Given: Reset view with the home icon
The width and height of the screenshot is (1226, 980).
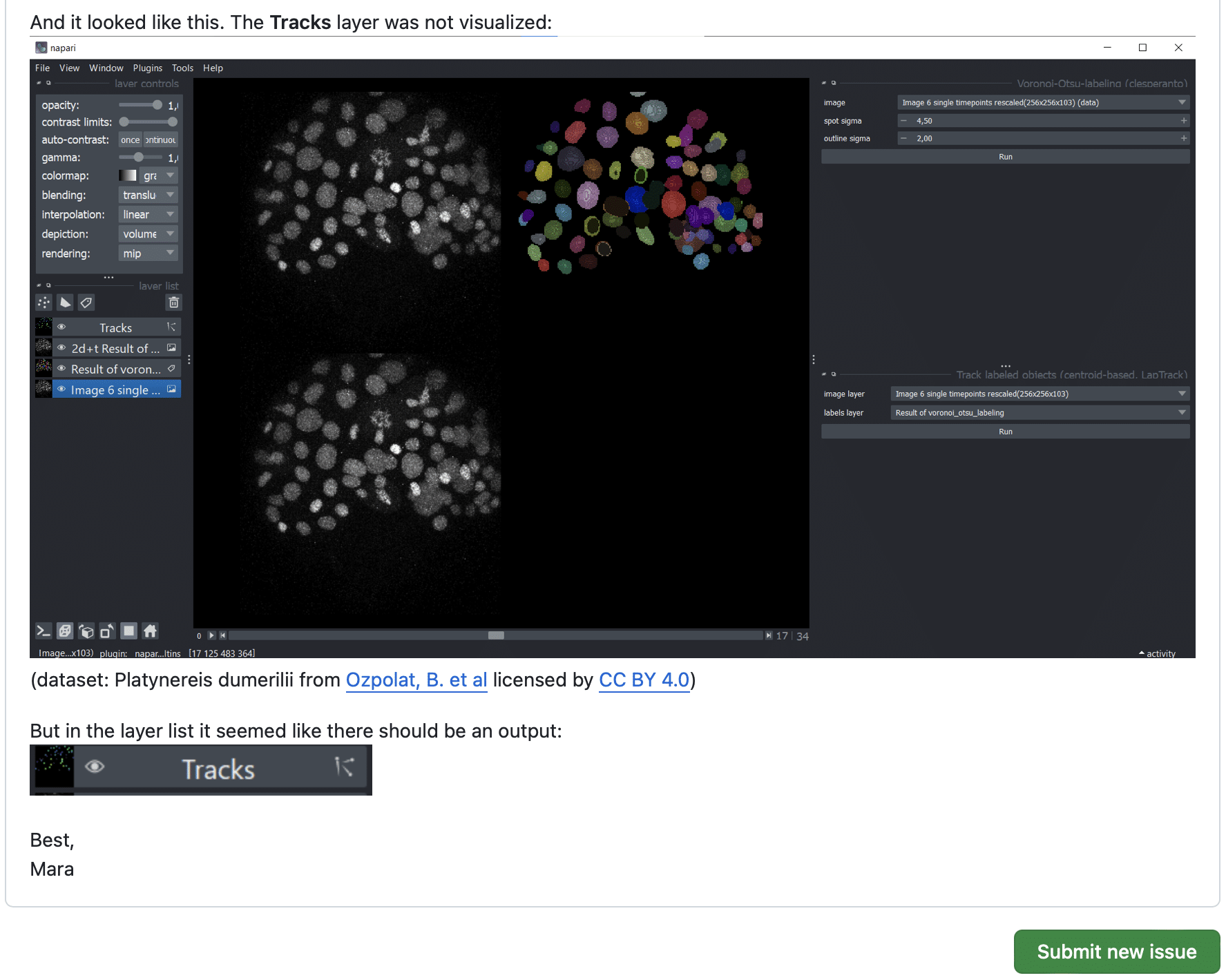Looking at the screenshot, I should [150, 631].
